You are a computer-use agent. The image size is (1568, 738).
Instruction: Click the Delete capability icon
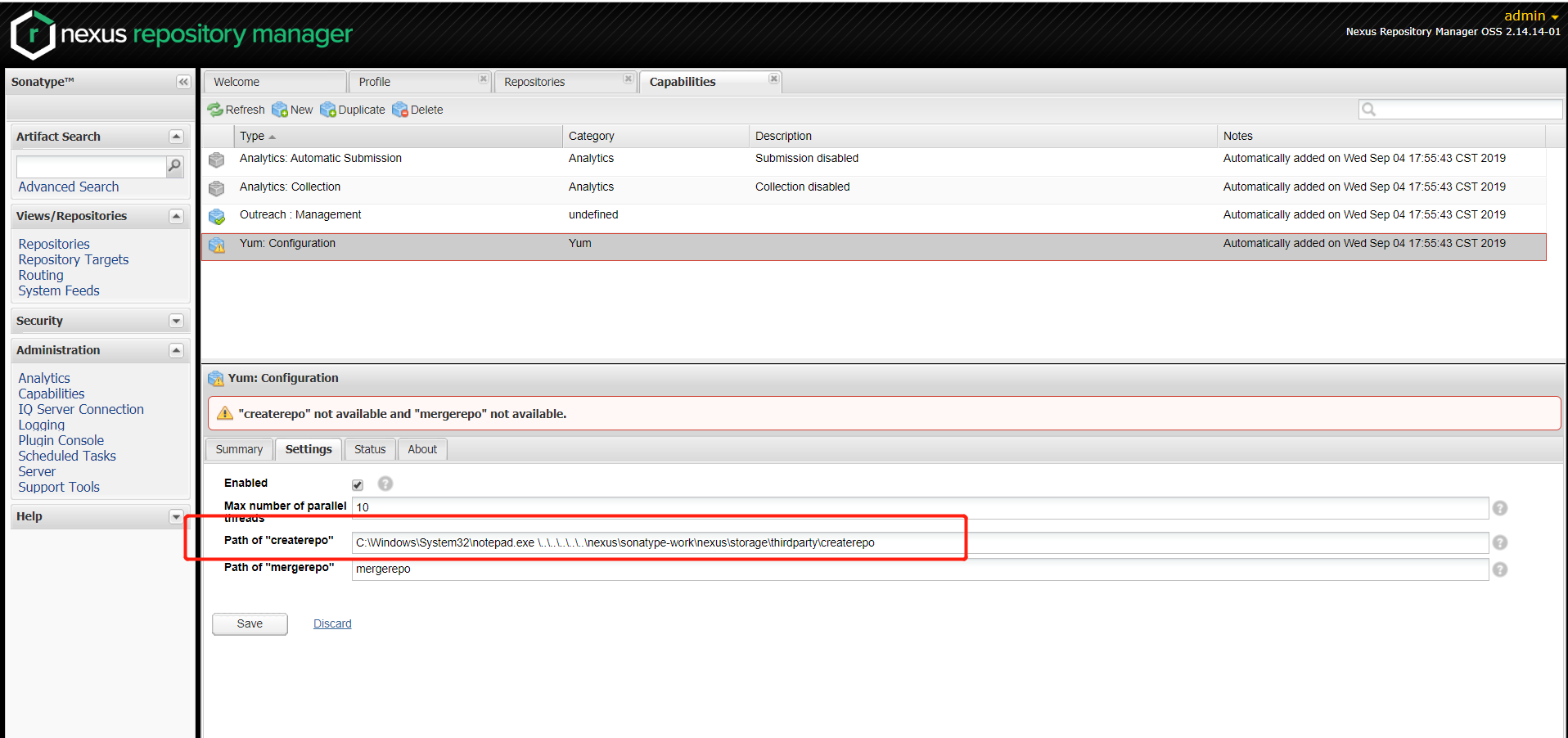click(x=400, y=110)
